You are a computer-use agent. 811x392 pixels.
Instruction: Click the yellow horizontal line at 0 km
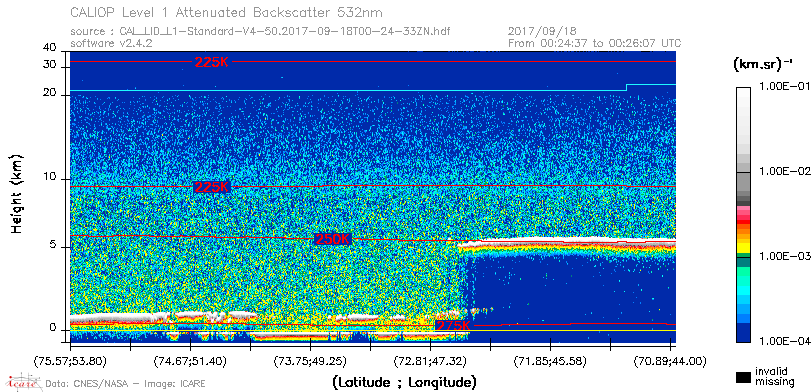pos(372,330)
